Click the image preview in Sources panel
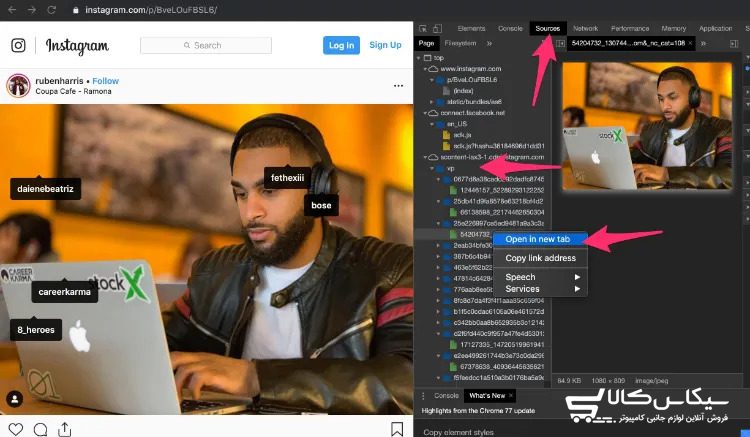Viewport: 750px width, 437px height. click(x=647, y=126)
